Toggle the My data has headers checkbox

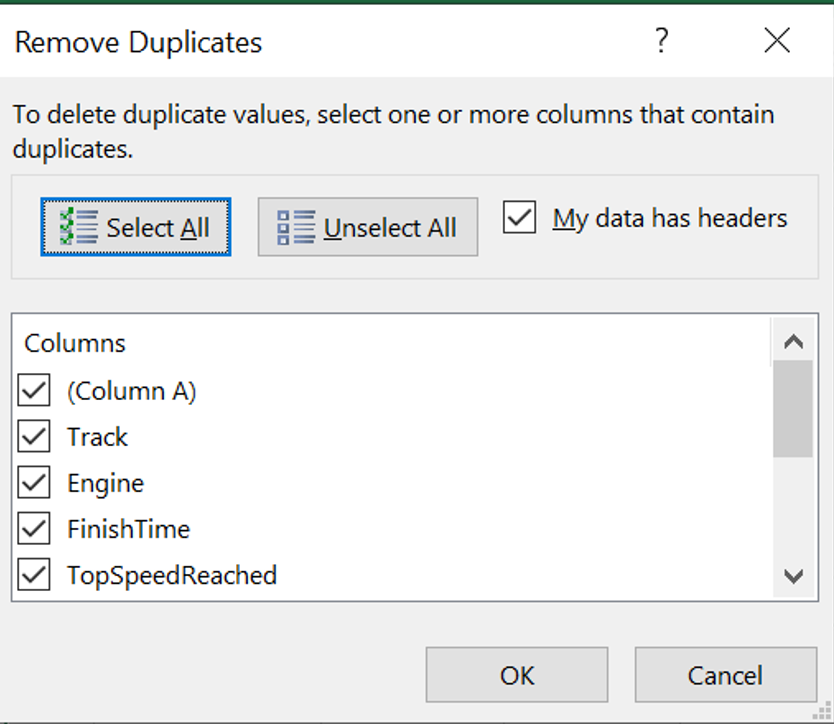point(519,217)
